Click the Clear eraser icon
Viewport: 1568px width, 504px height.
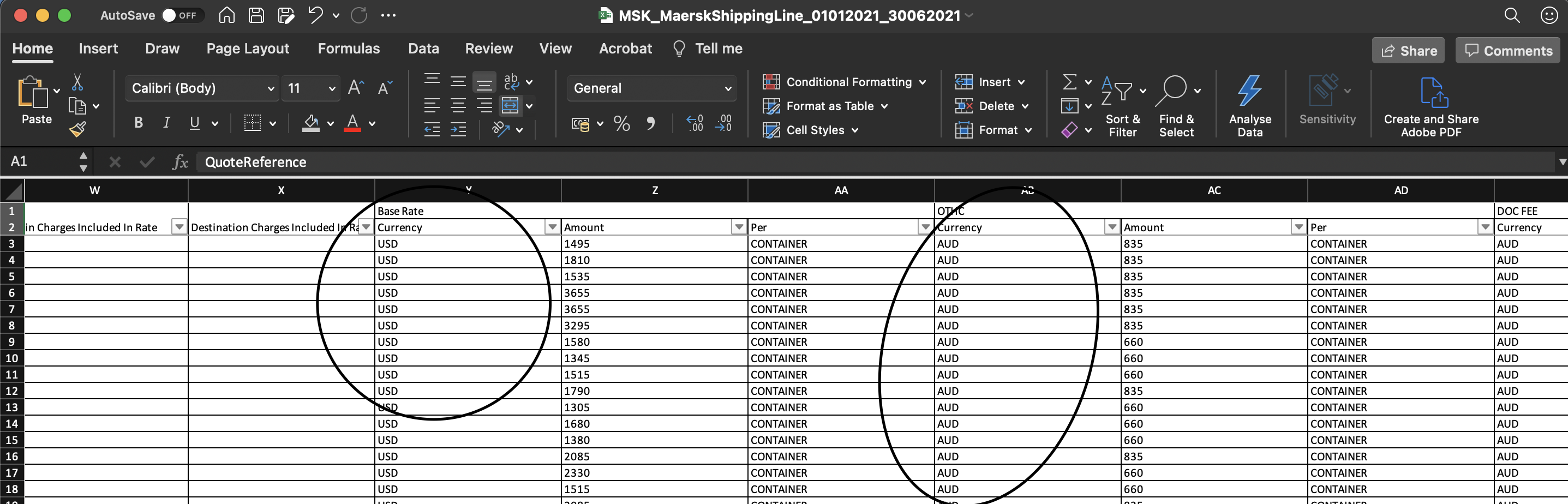point(1069,130)
